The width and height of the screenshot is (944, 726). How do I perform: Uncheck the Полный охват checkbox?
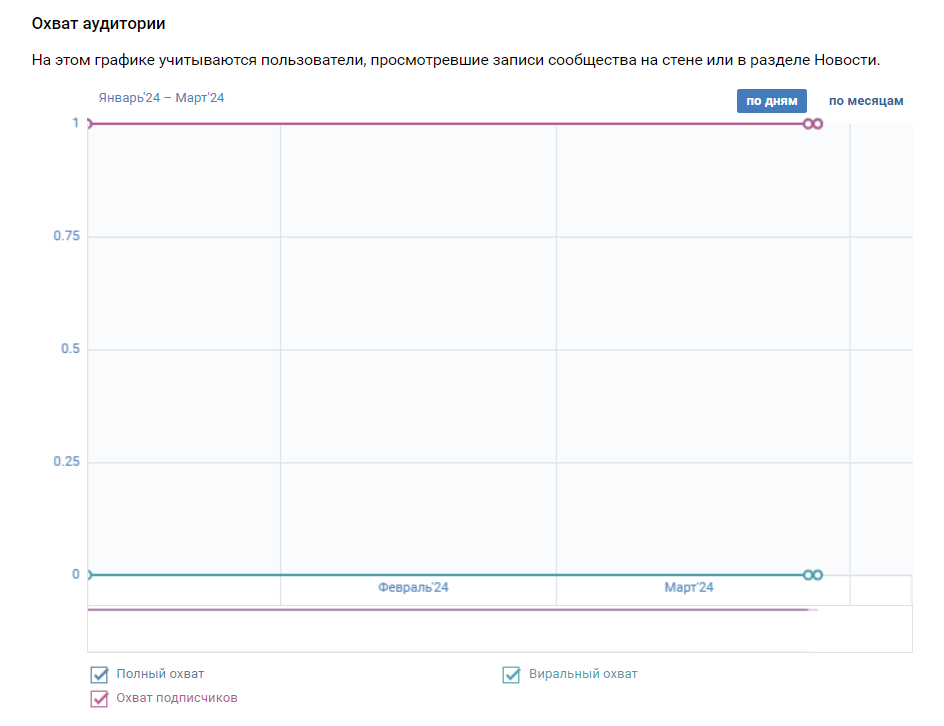tap(99, 675)
